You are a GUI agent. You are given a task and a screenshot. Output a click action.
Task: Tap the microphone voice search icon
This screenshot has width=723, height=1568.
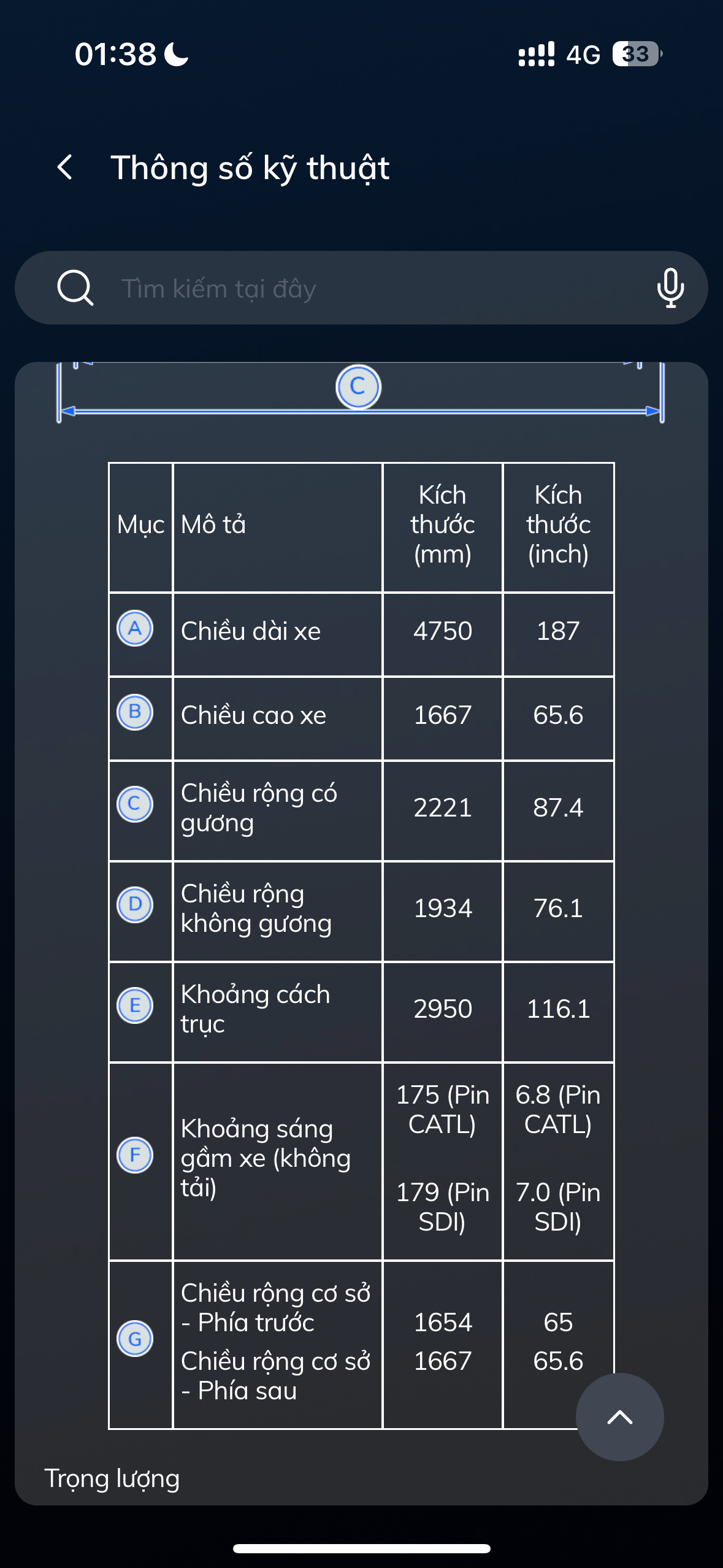coord(670,288)
